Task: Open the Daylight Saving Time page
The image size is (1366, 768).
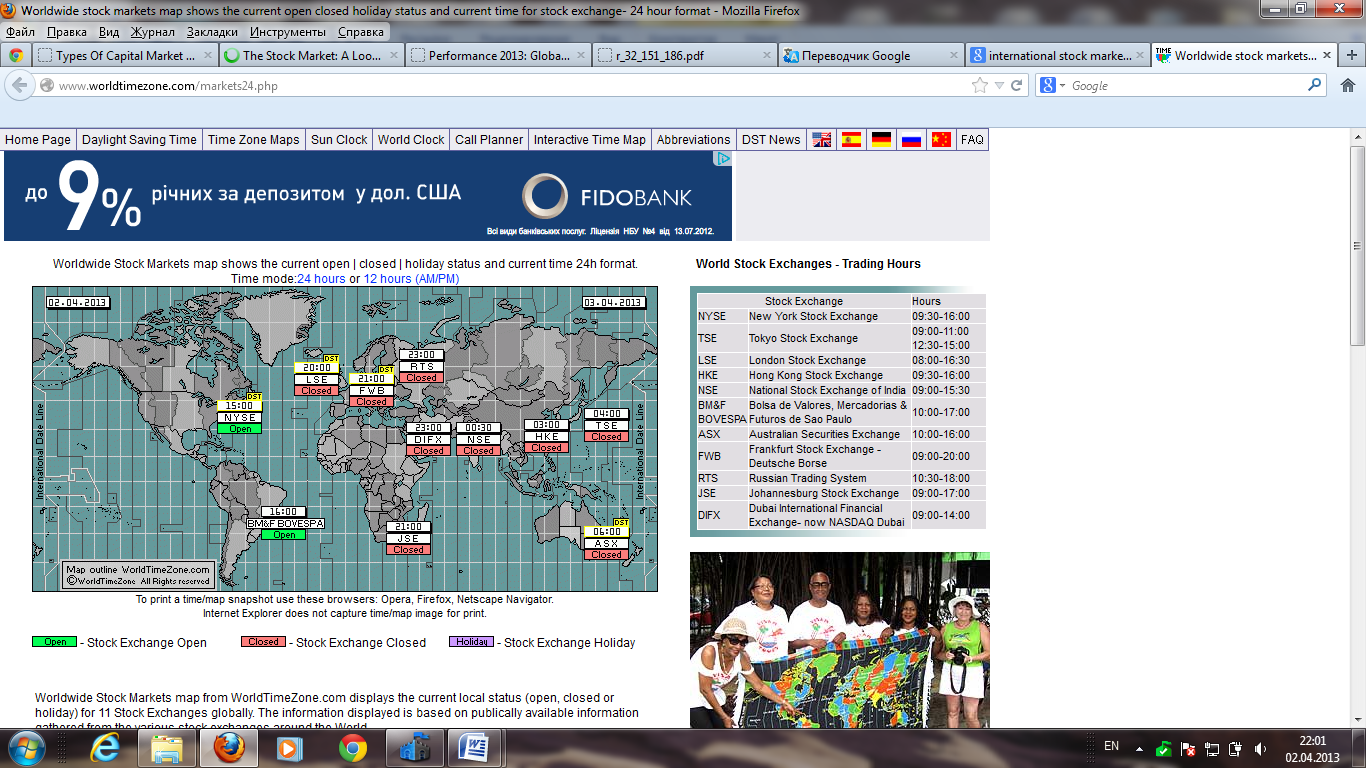Action: pos(139,140)
